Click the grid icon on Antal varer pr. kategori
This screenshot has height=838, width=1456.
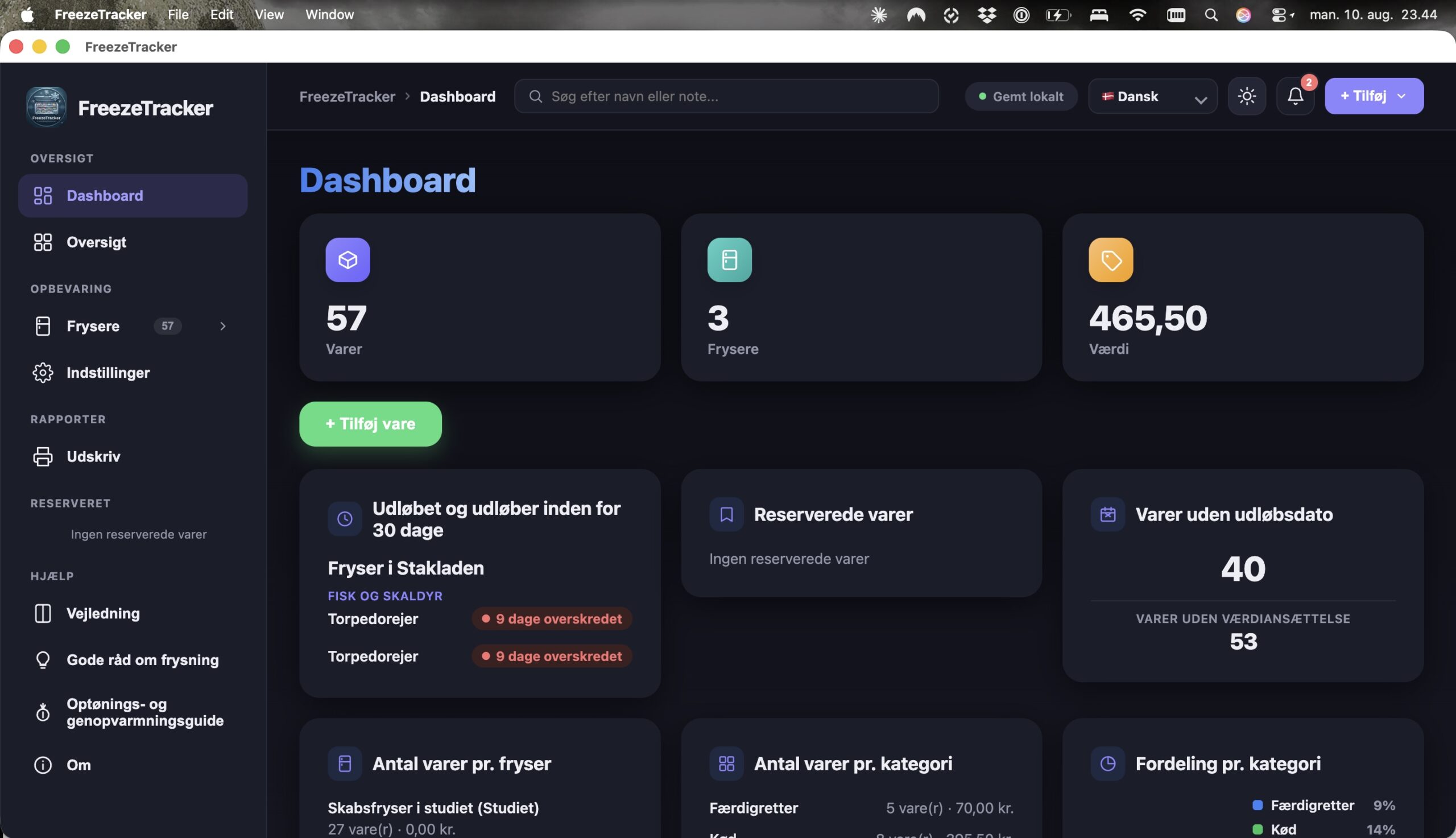click(726, 763)
